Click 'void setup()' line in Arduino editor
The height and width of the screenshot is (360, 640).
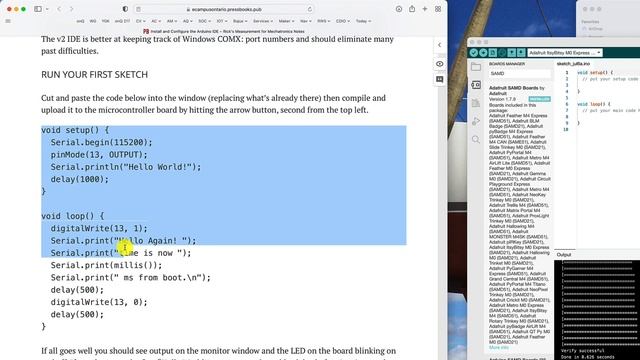pyautogui.click(x=595, y=72)
